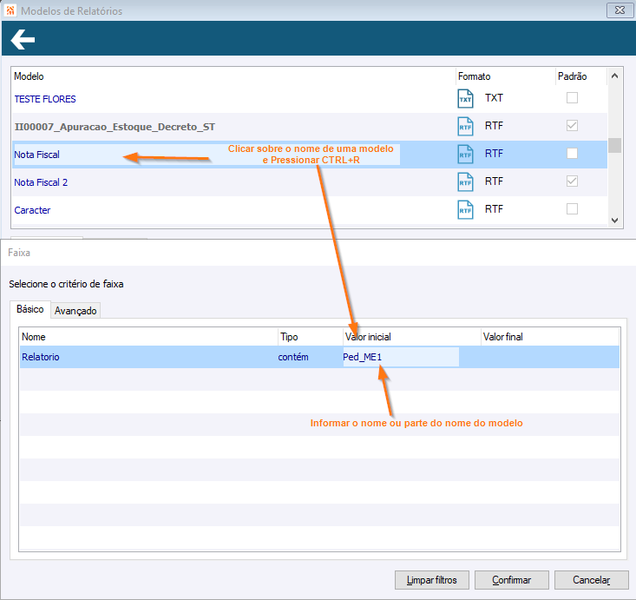Click RTF icon in the Nota Fiscal 2 row
The height and width of the screenshot is (600, 636).
click(465, 182)
